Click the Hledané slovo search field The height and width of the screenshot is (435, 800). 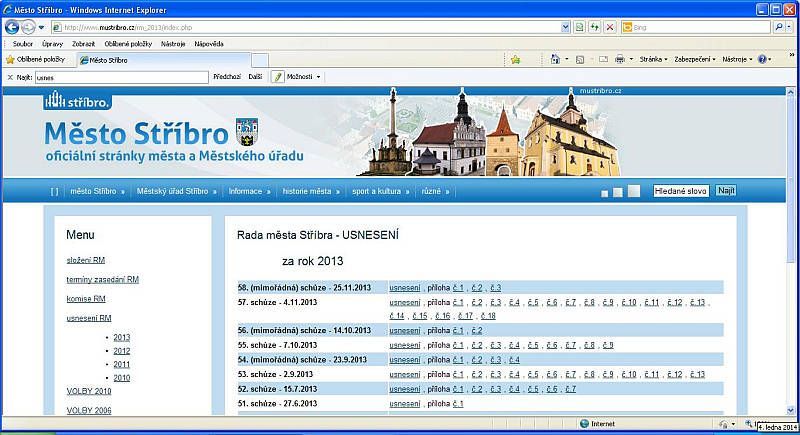click(681, 190)
